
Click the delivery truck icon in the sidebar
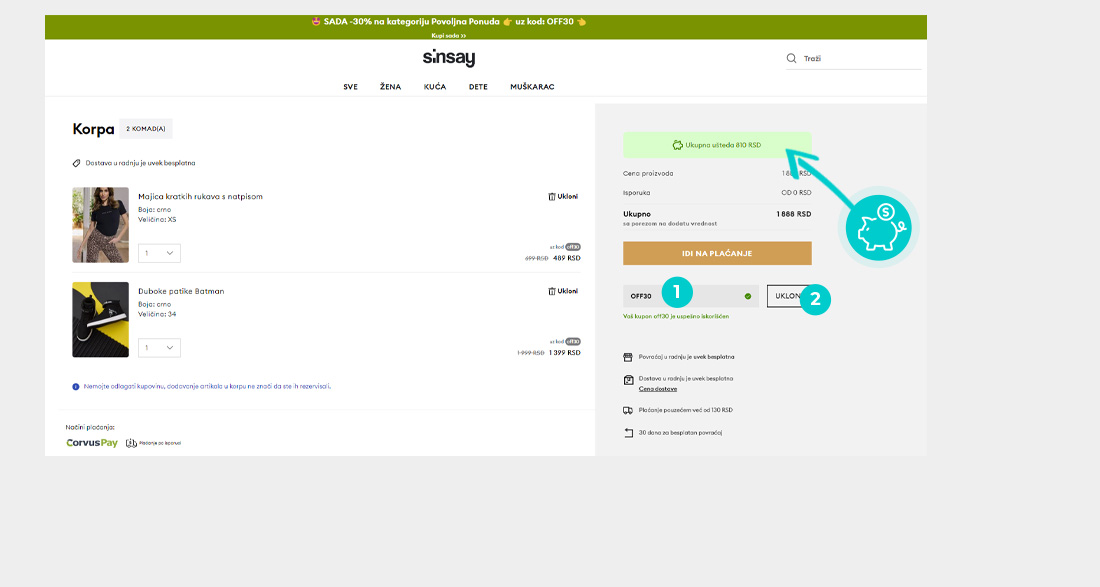[628, 410]
